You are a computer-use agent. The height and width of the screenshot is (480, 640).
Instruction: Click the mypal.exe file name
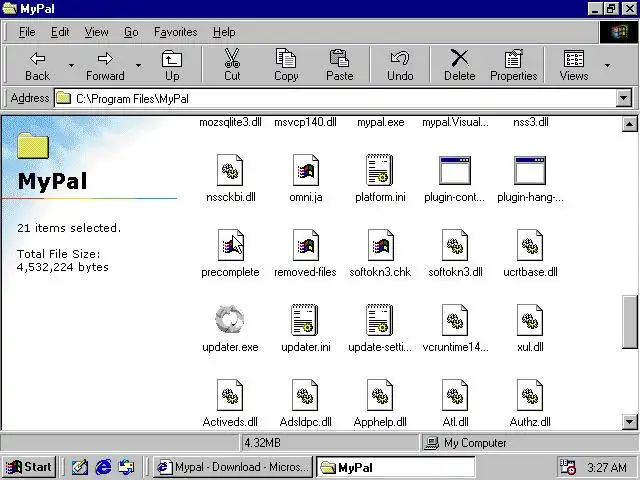click(x=380, y=122)
